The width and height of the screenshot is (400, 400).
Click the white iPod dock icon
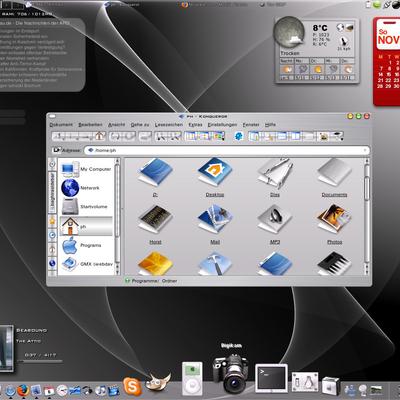[192, 379]
